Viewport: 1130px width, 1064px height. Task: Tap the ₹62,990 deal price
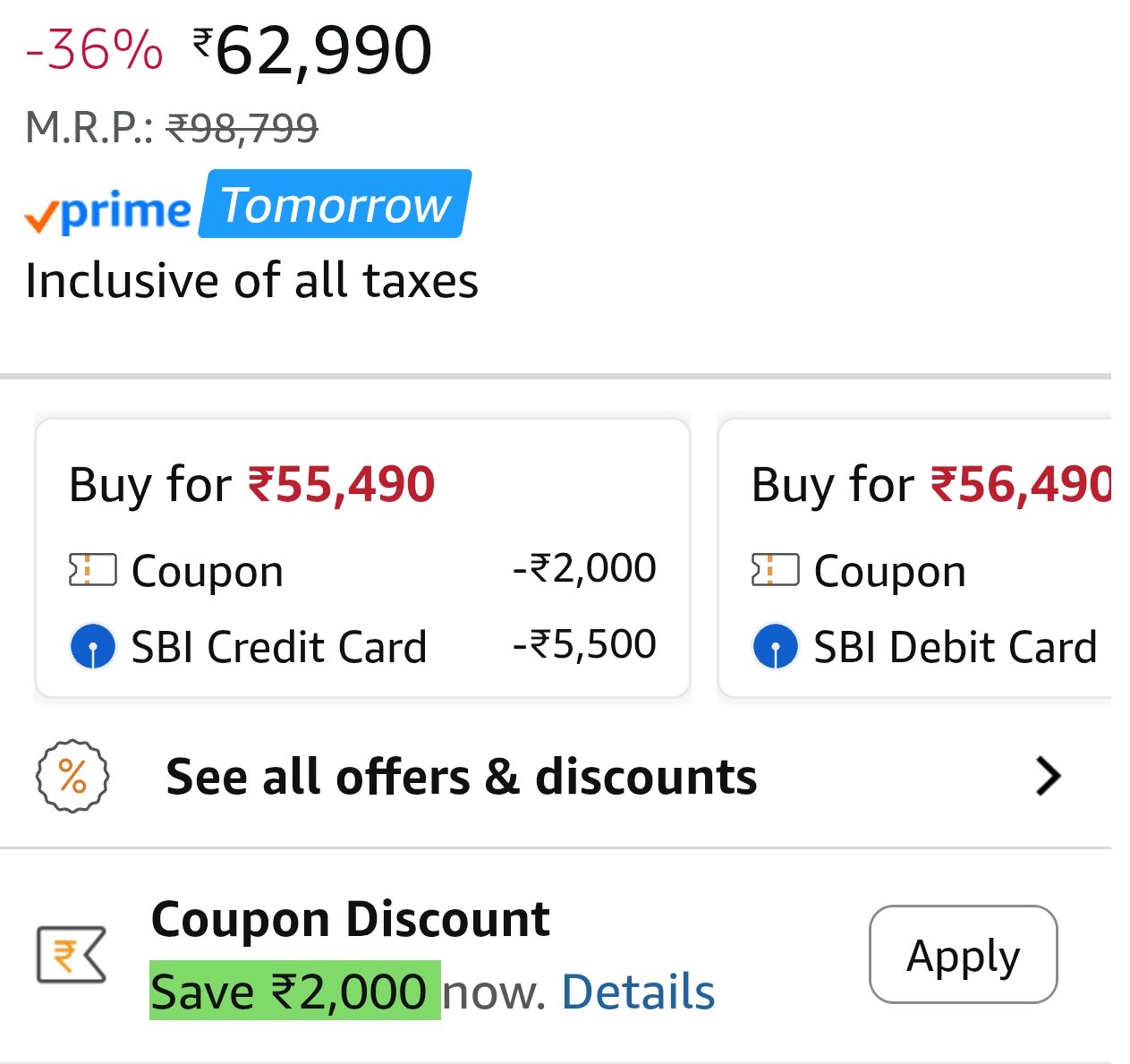pyautogui.click(x=313, y=51)
